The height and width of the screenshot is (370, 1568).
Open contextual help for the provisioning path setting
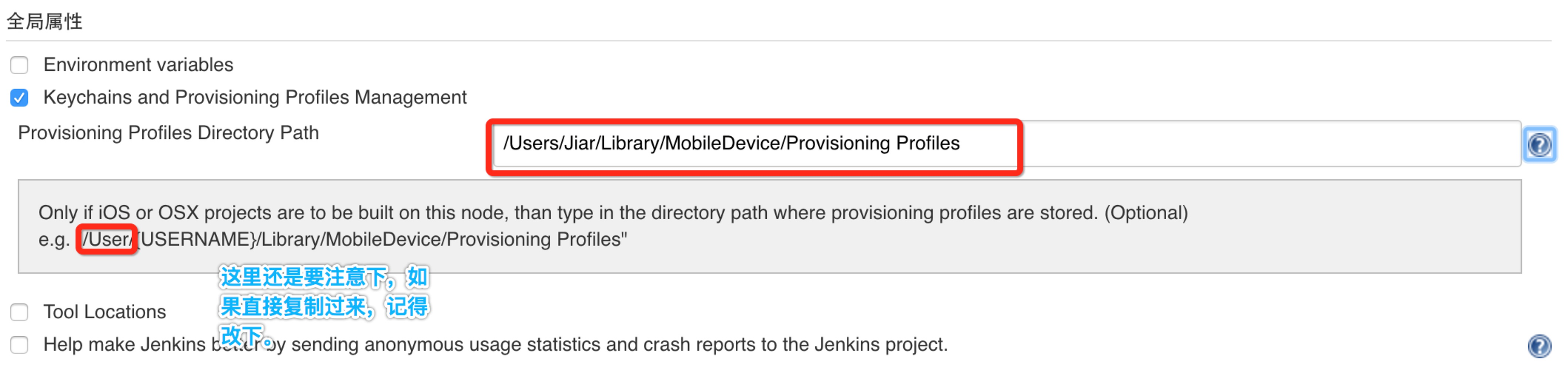(x=1540, y=145)
